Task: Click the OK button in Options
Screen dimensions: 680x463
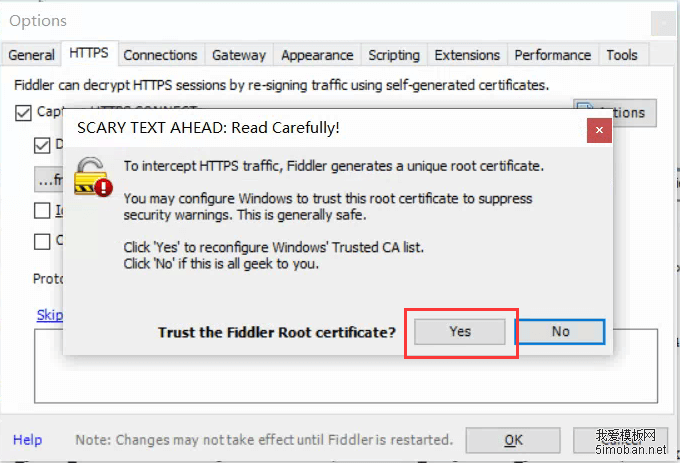Action: point(512,440)
